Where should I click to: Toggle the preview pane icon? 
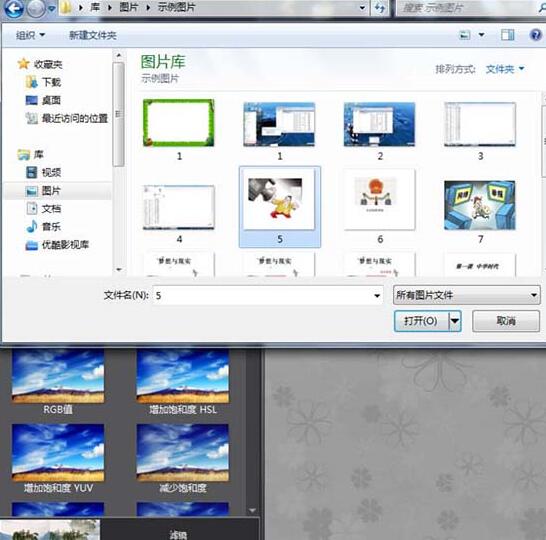[508, 35]
